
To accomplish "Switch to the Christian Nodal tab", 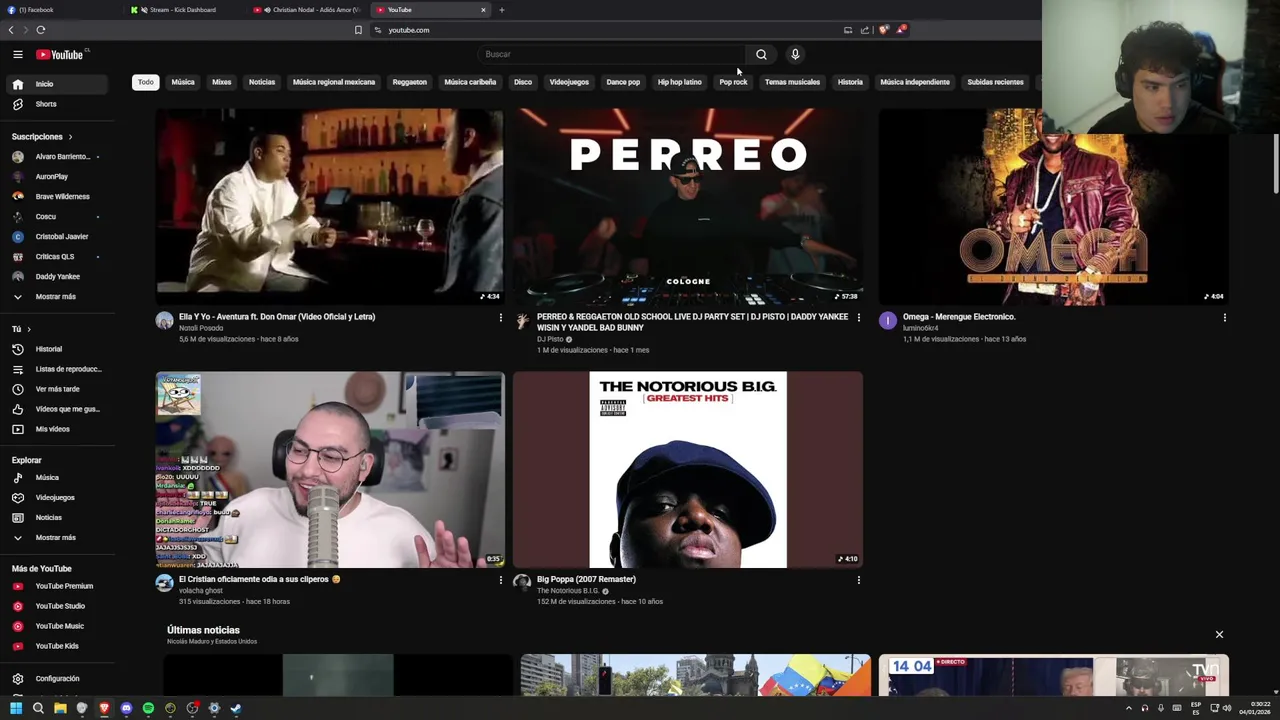I will [x=308, y=10].
